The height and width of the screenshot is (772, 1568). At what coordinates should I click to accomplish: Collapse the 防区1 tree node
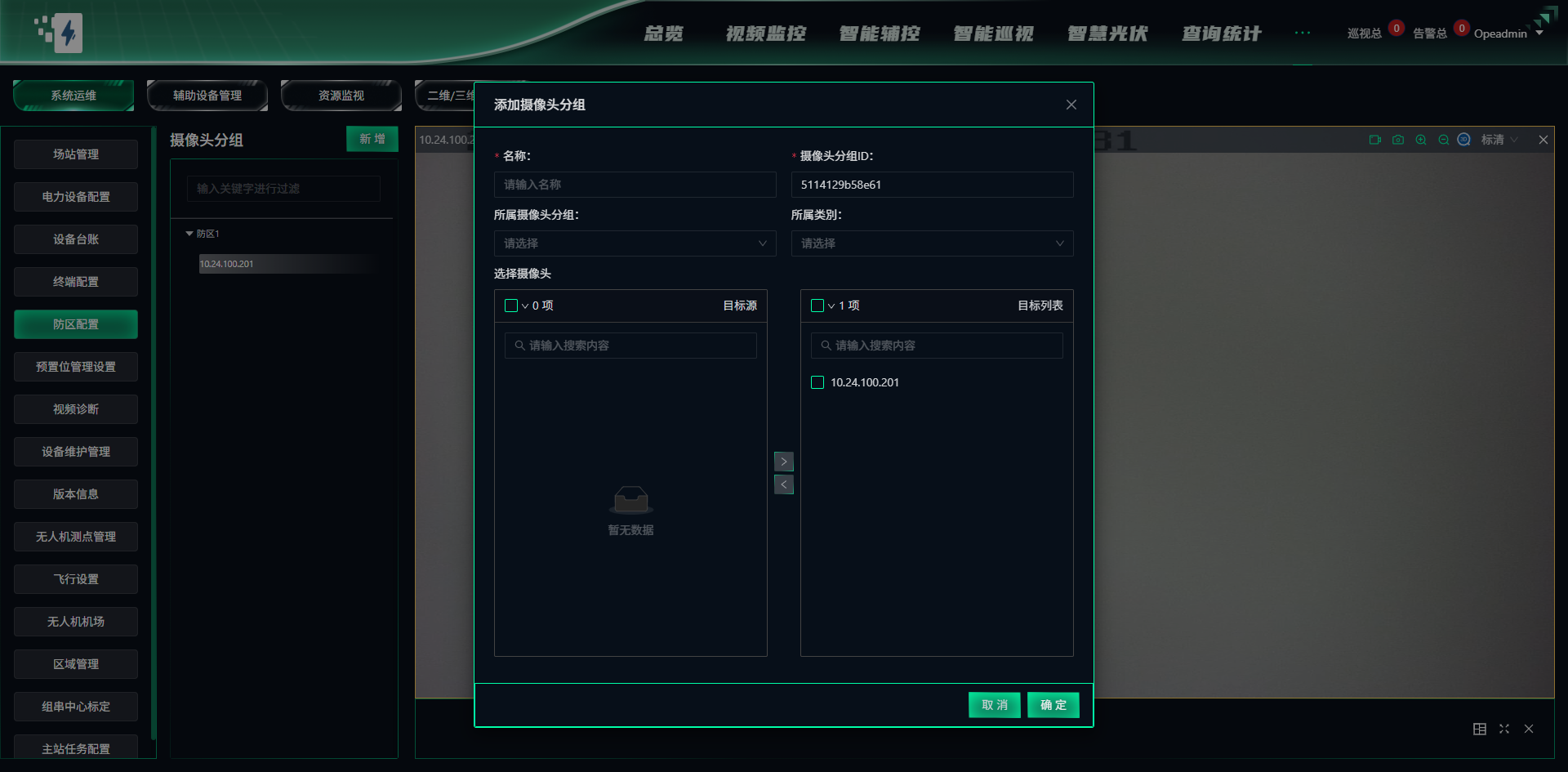point(189,234)
